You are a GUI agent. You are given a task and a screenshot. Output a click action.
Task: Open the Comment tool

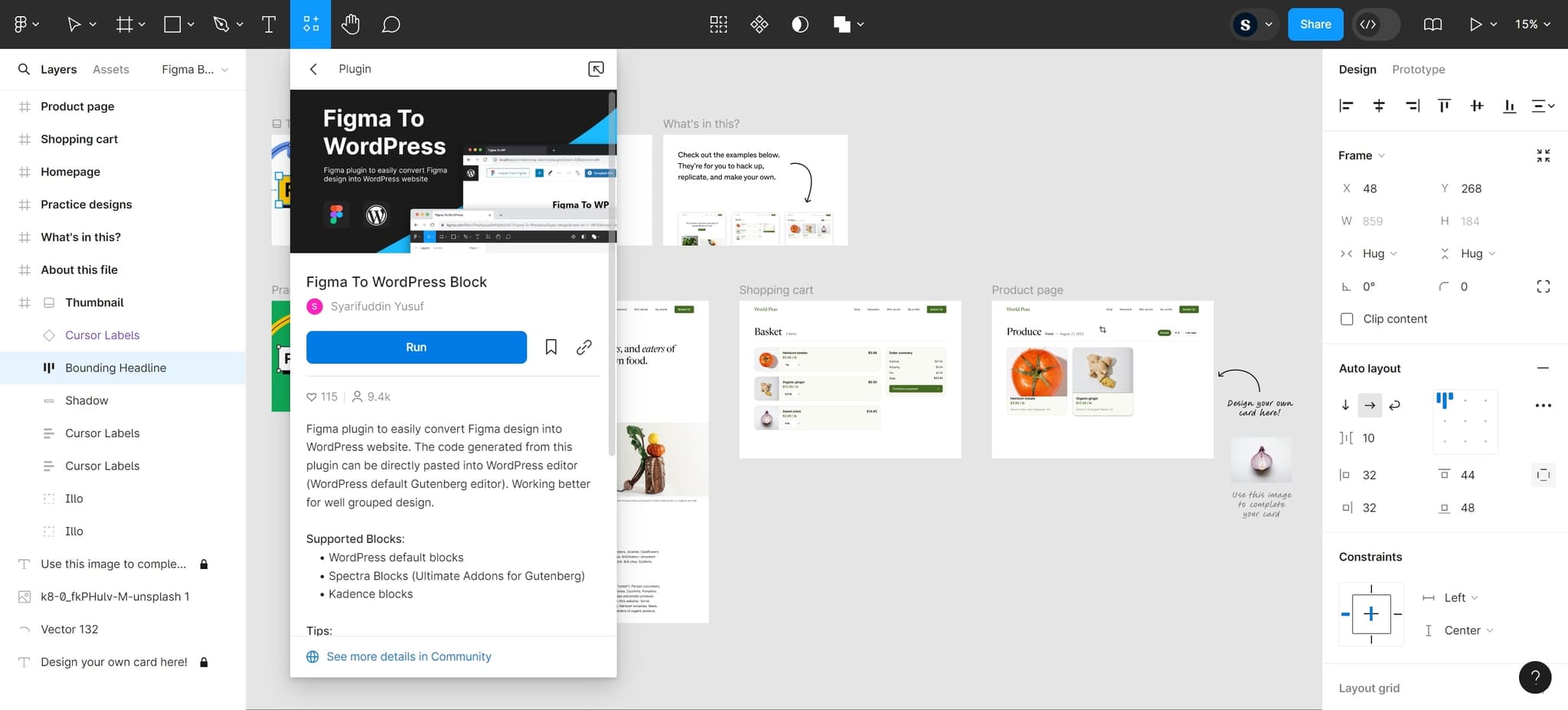pos(390,25)
